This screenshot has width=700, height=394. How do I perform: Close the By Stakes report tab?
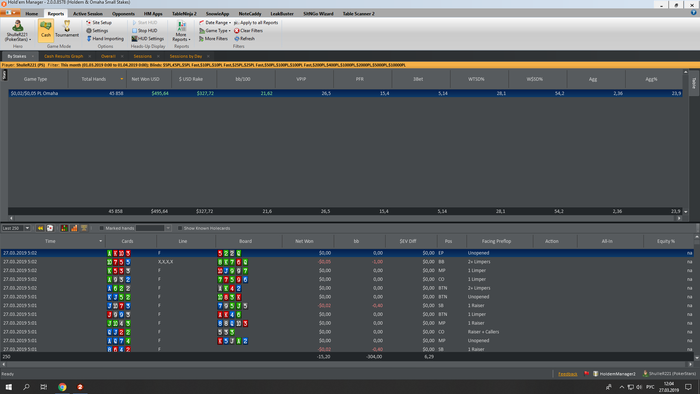point(33,56)
